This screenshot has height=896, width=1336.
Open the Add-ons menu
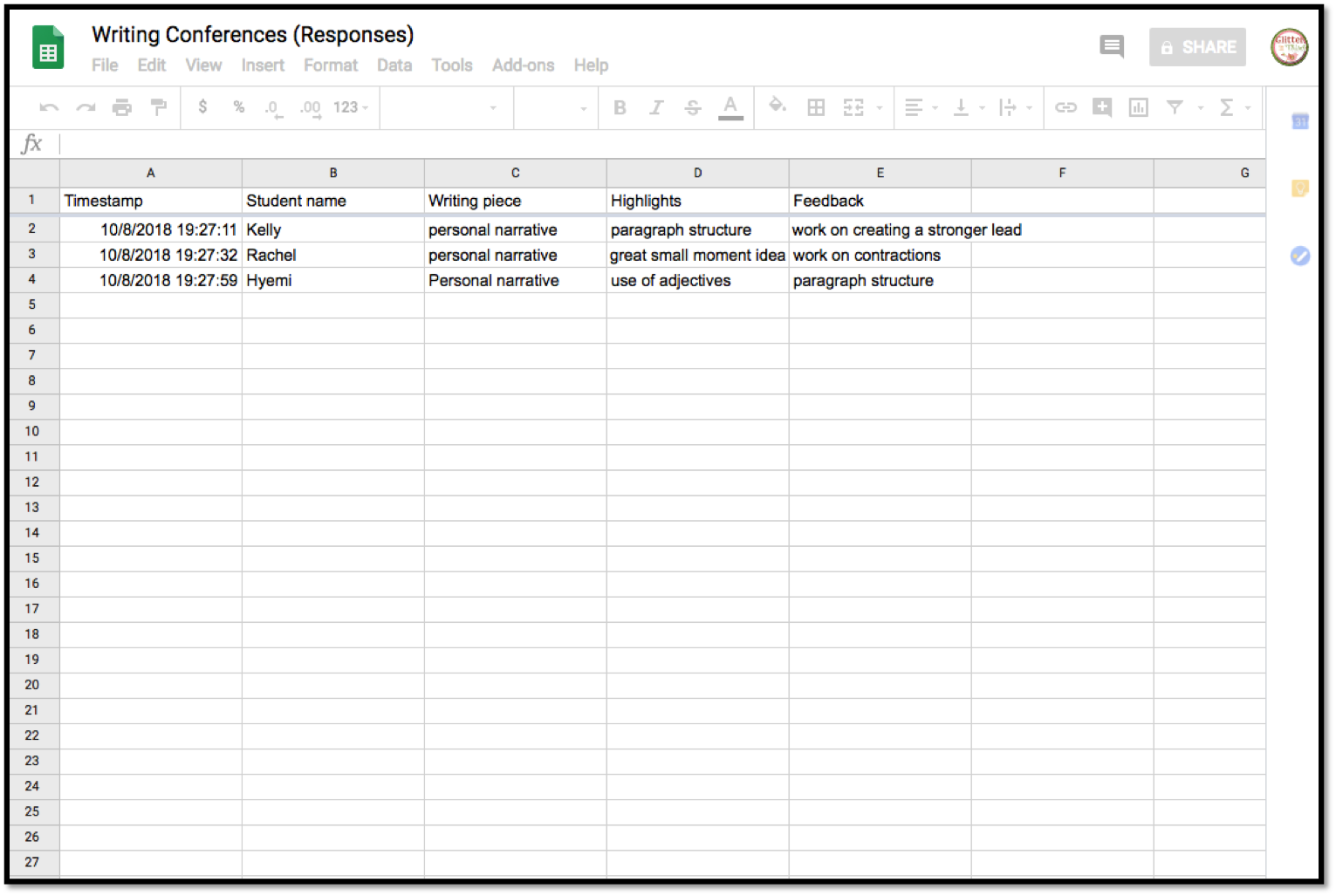[523, 65]
